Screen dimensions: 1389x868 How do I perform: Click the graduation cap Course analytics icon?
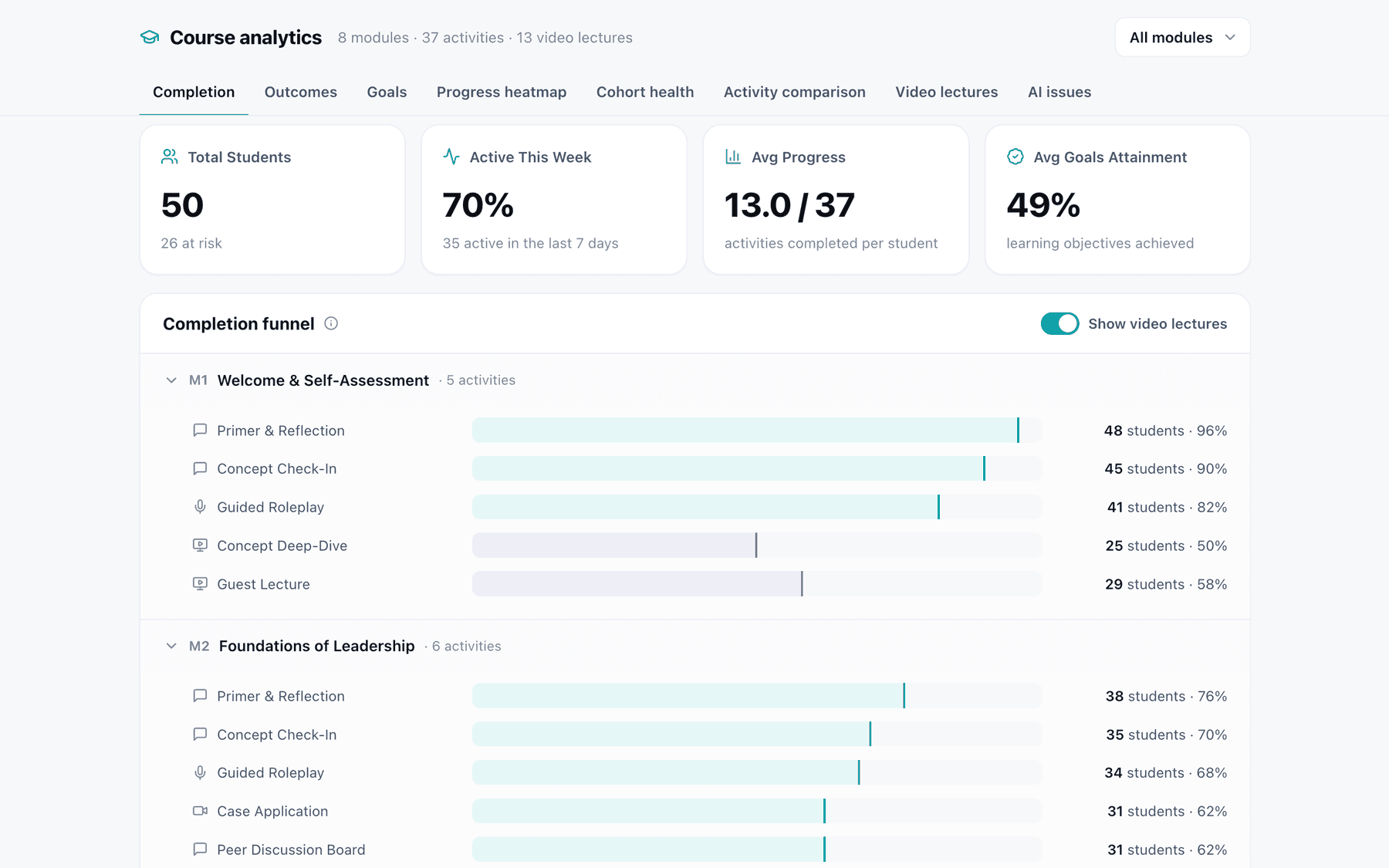(x=150, y=37)
